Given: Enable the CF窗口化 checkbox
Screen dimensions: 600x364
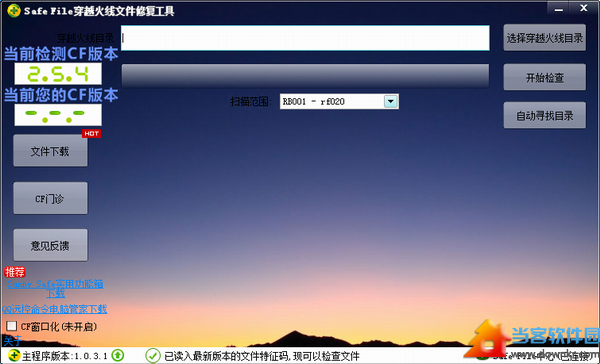Looking at the screenshot, I should tap(11, 326).
